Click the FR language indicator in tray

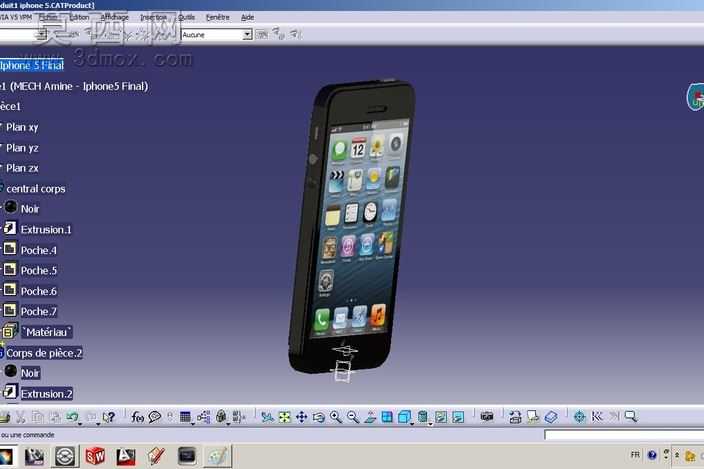(635, 455)
